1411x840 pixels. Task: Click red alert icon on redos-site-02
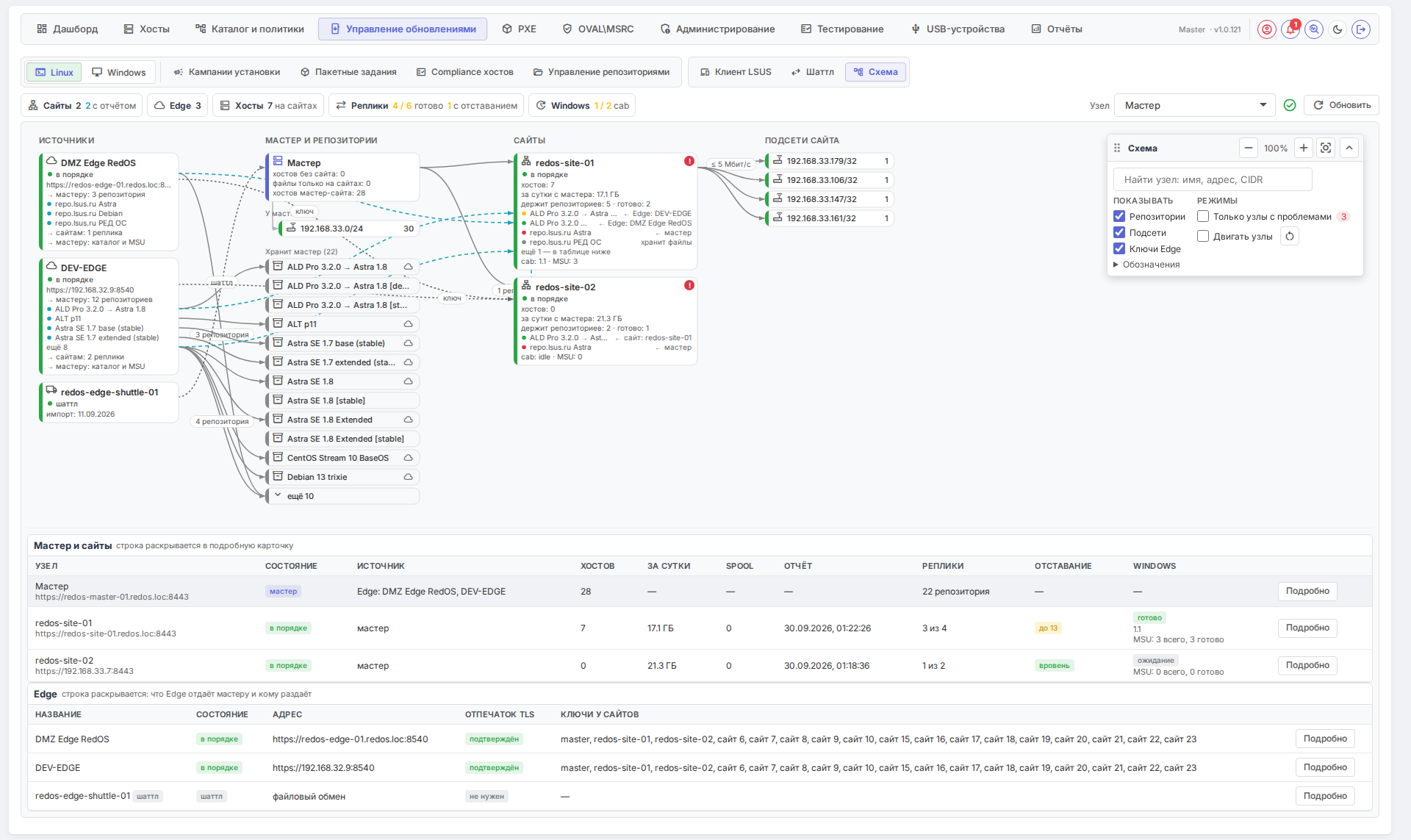689,285
